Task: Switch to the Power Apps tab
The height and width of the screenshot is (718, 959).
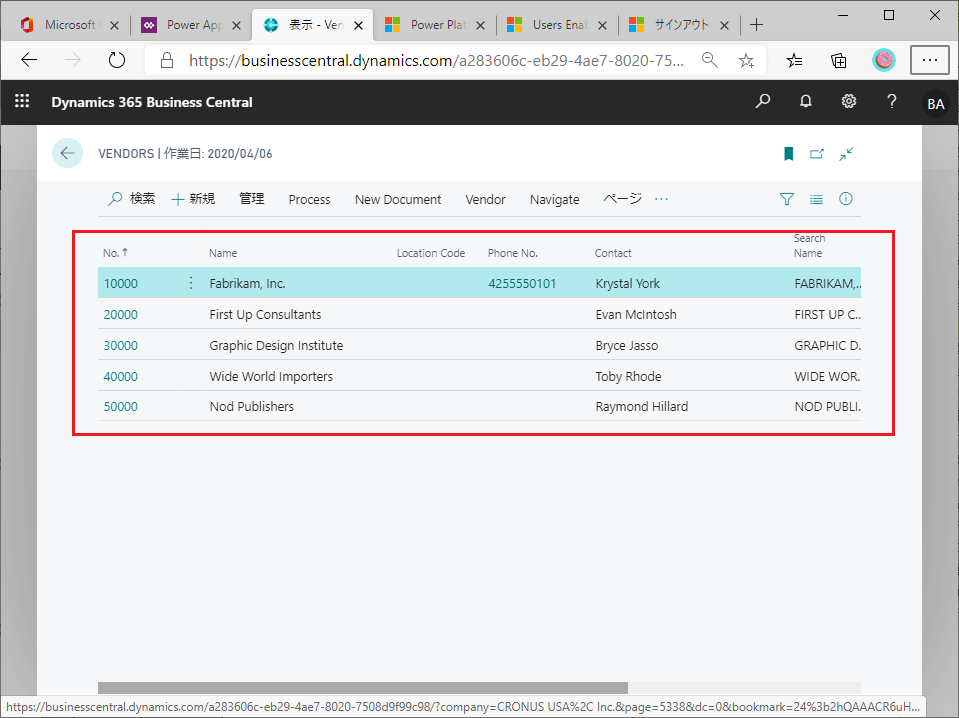Action: [190, 25]
